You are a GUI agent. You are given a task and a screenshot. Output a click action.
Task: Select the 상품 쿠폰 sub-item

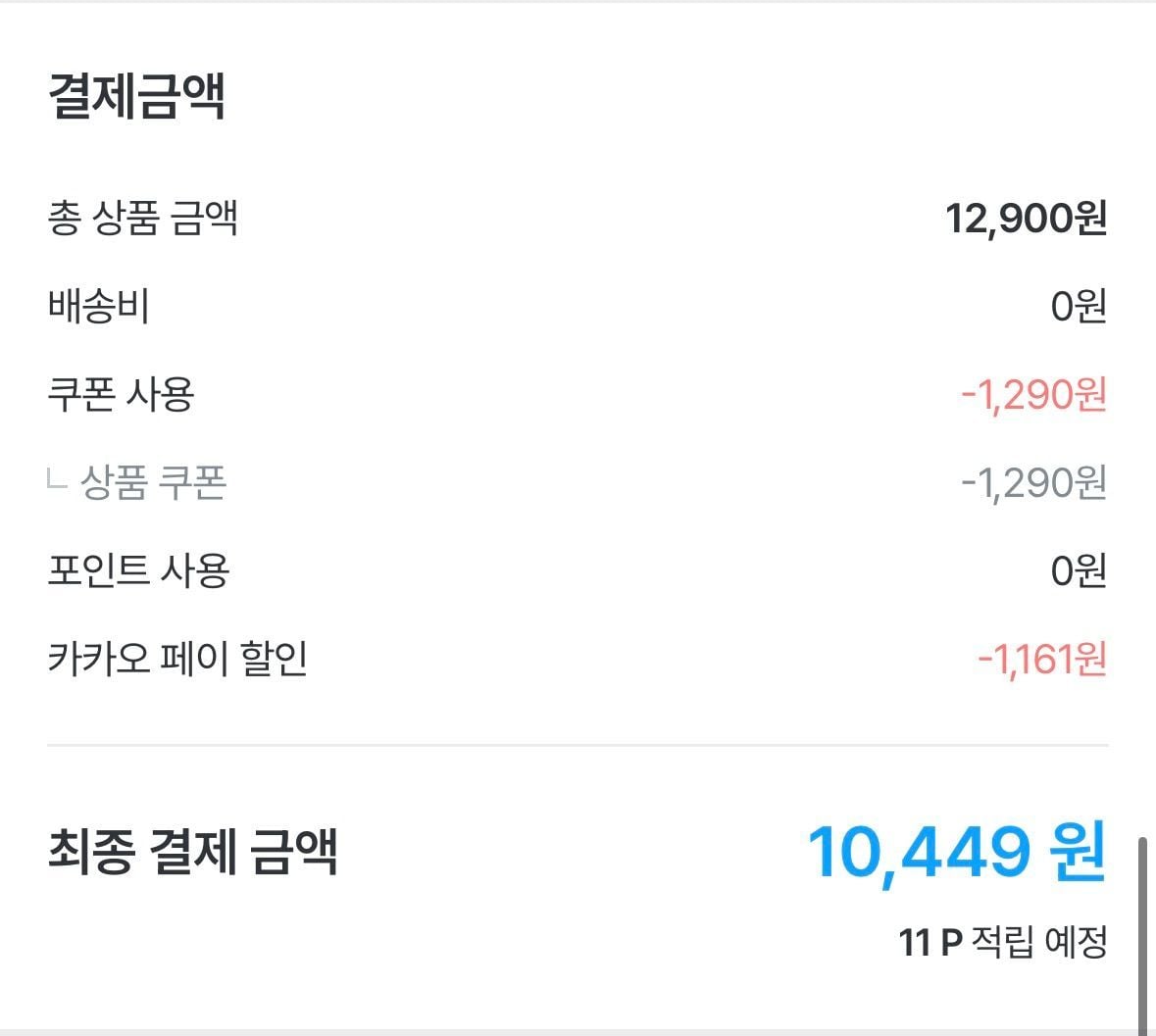point(153,482)
